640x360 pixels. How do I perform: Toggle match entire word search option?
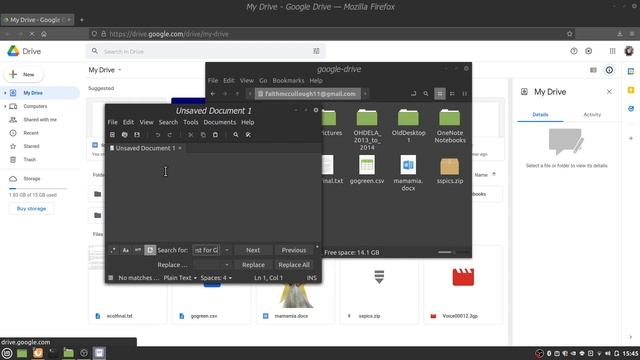click(x=138, y=250)
